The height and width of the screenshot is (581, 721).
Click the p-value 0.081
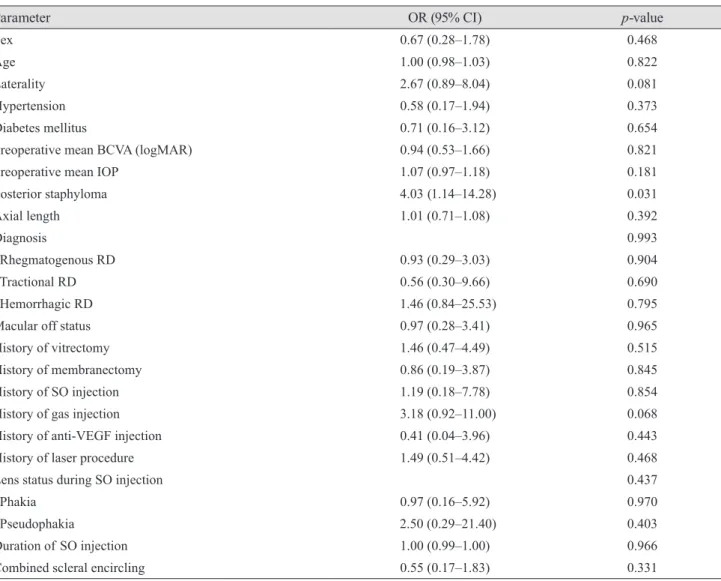click(642, 84)
